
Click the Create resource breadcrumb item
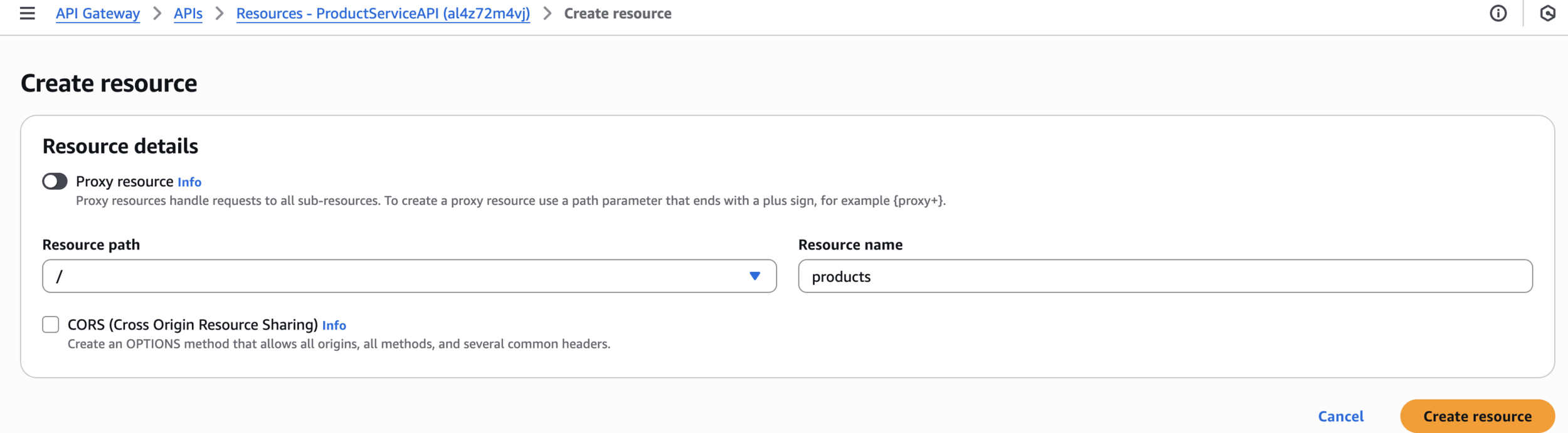(618, 13)
